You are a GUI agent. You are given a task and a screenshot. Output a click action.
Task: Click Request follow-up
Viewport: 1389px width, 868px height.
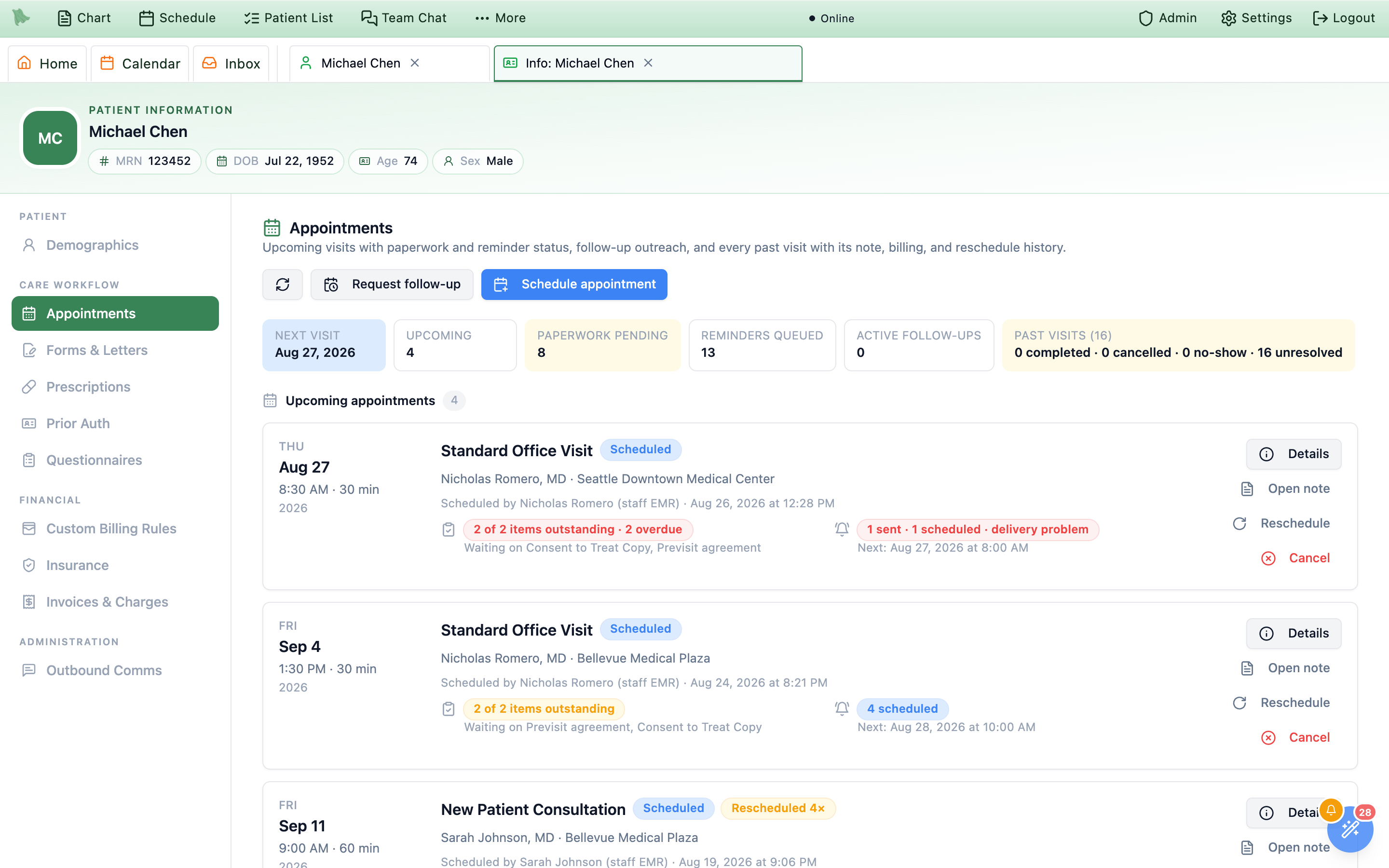tap(392, 284)
